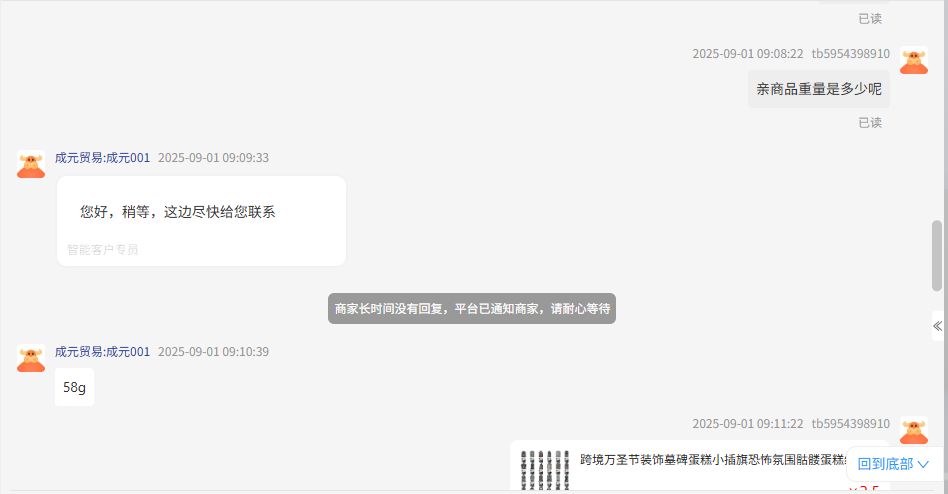This screenshot has width=948, height=494.
Task: Click buyer avatar beside 09:11:22 message
Action: (x=914, y=430)
